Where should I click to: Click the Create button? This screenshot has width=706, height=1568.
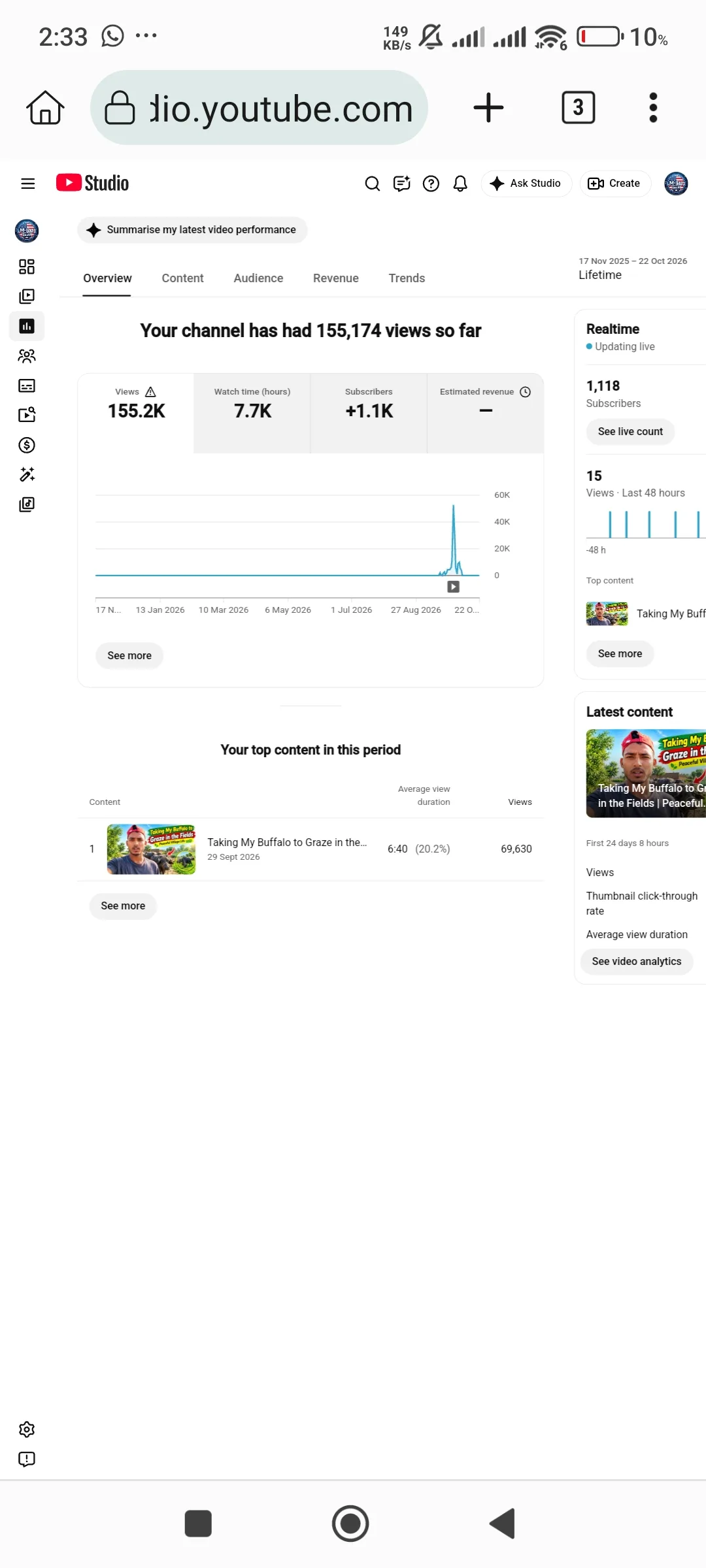pos(614,184)
